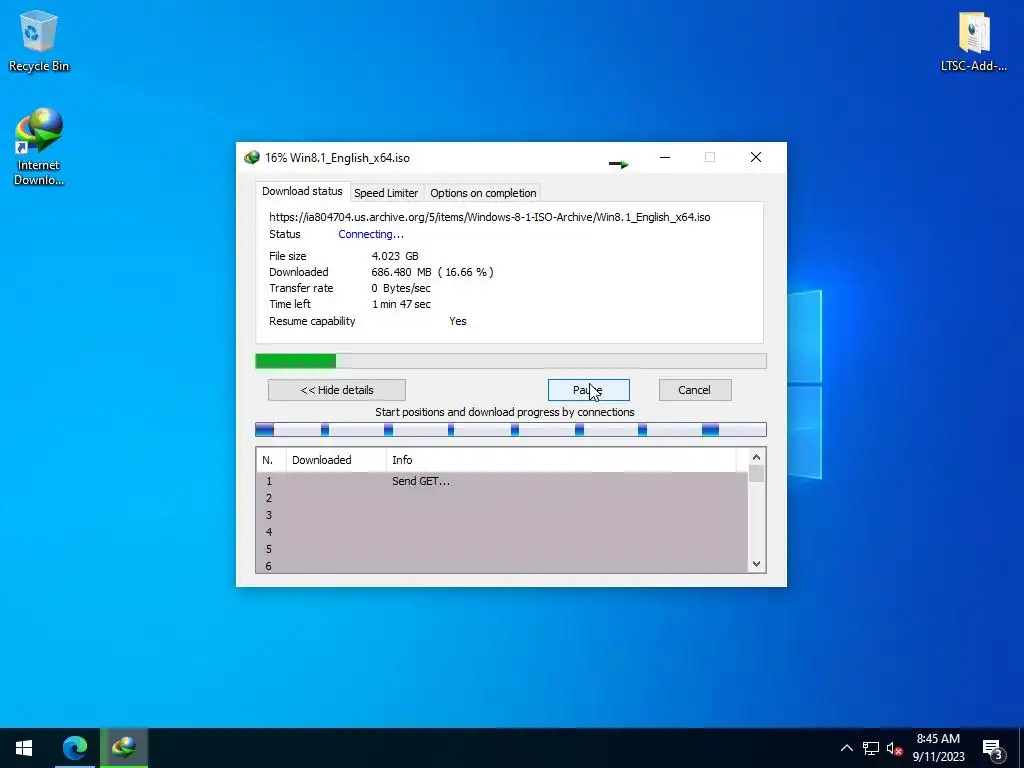The height and width of the screenshot is (768, 1024).
Task: Click the muted volume tray icon
Action: (894, 748)
